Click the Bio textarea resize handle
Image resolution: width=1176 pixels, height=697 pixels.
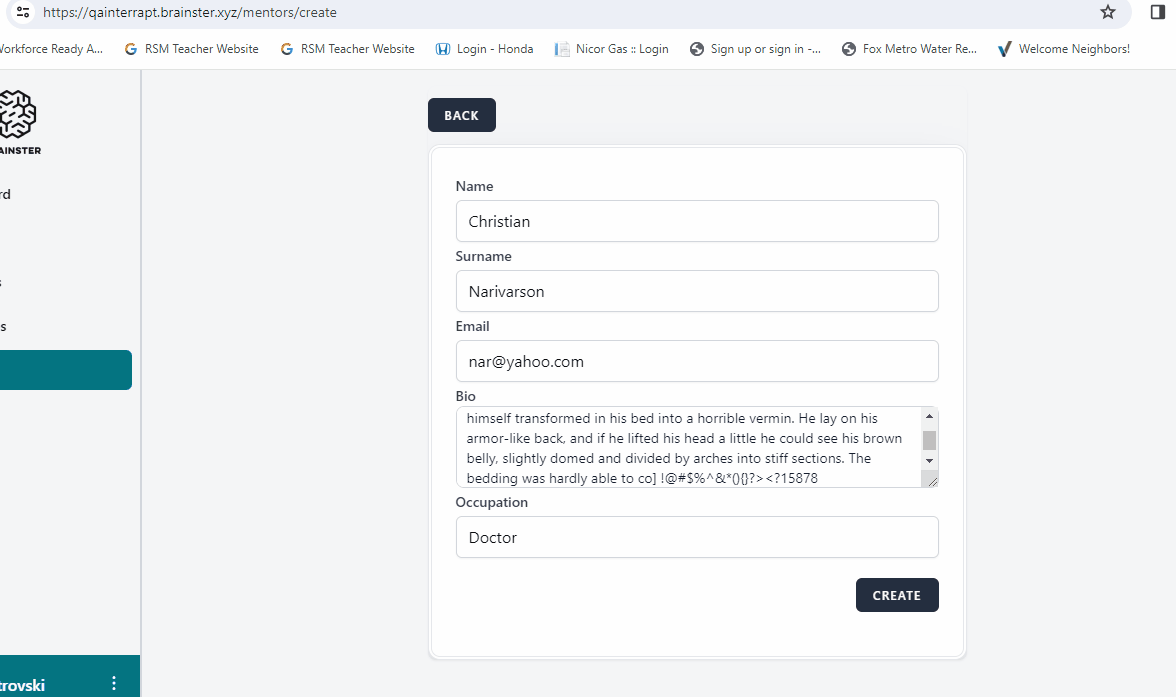[932, 481]
